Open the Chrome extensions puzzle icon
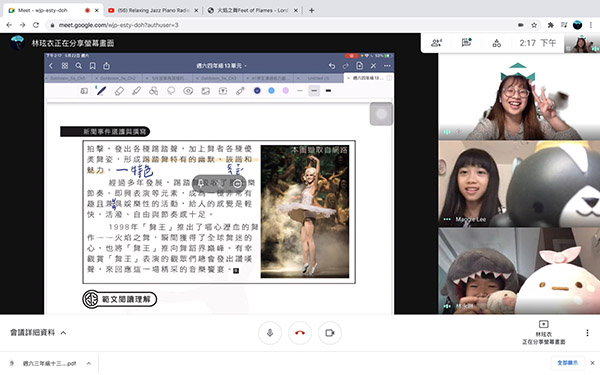The width and height of the screenshot is (600, 375). [551, 25]
